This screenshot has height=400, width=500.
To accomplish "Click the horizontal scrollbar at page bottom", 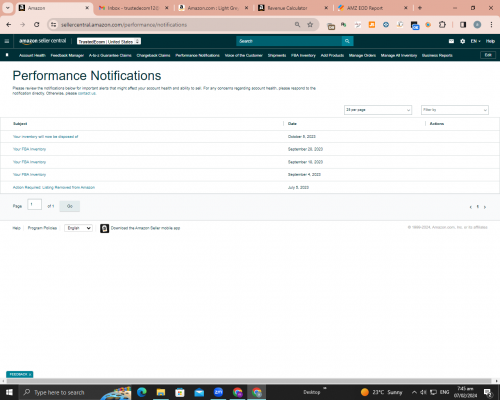I will 249,381.
